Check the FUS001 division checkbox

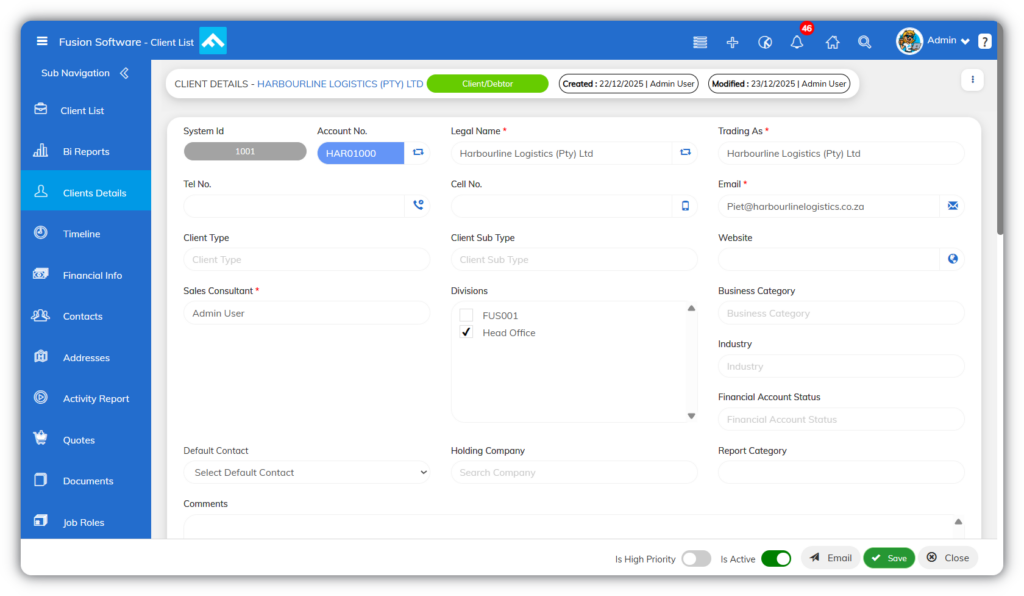(466, 315)
